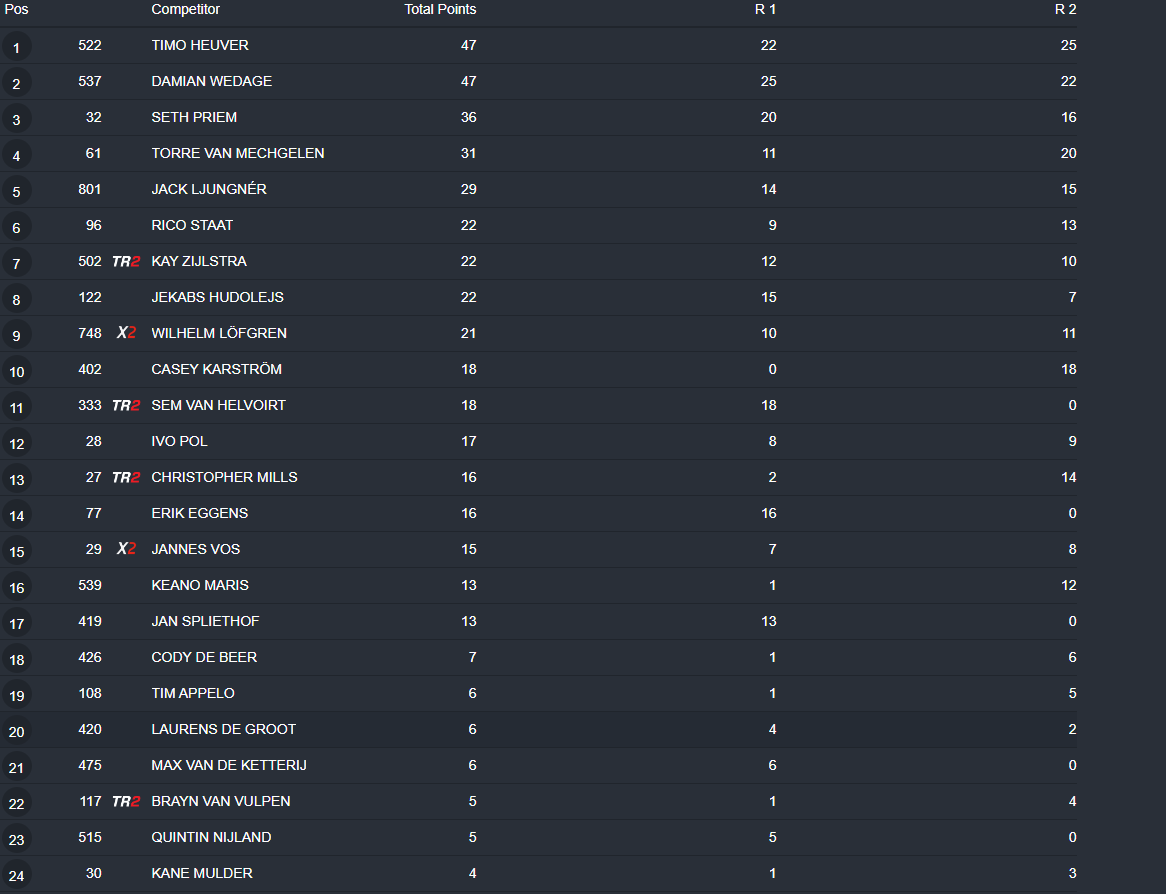The image size is (1166, 894).
Task: Click the position 24 circle badge
Action: tap(17, 875)
